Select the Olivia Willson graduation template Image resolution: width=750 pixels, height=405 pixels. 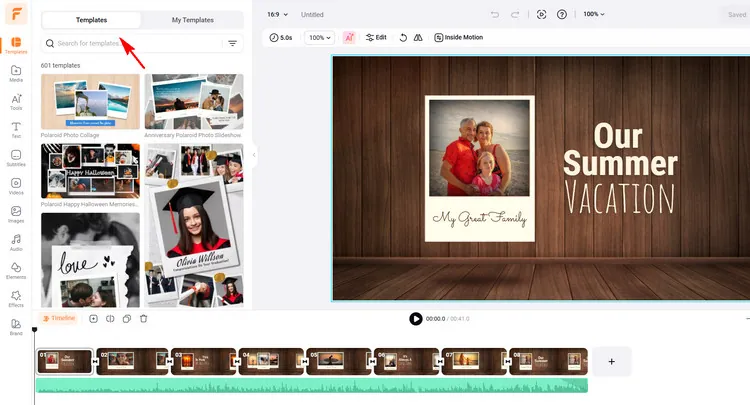194,225
